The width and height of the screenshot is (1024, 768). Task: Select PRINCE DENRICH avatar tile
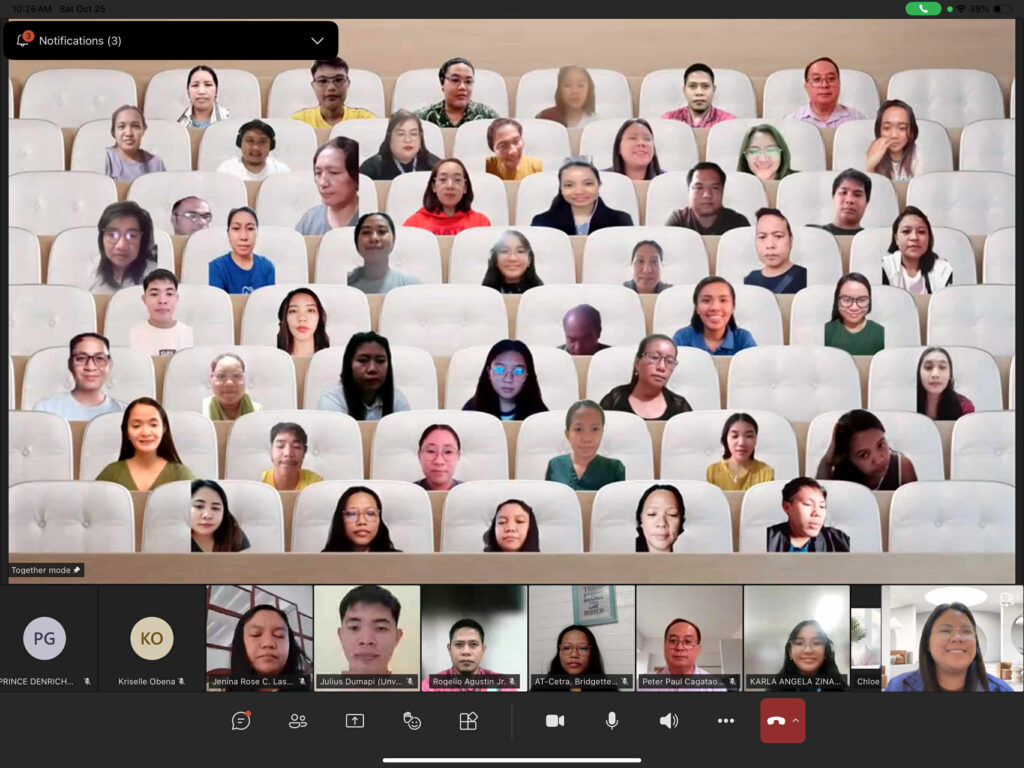pyautogui.click(x=45, y=638)
